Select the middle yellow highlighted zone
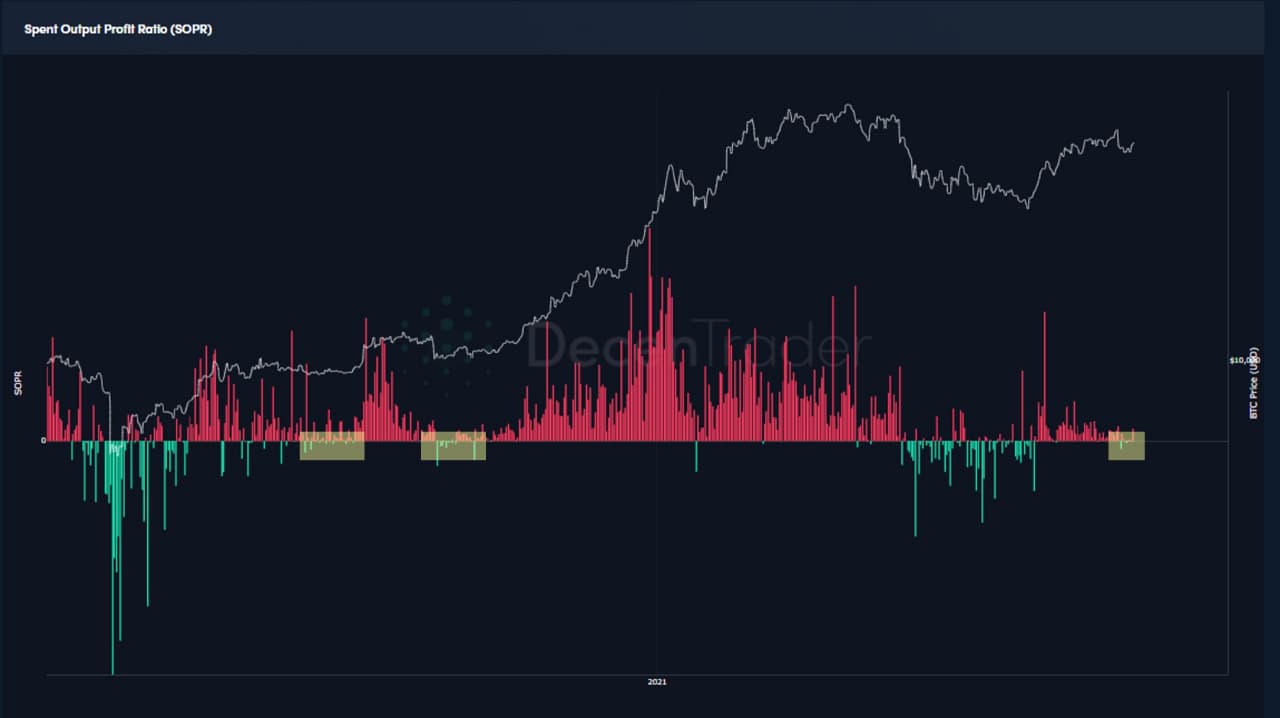 [x=453, y=446]
